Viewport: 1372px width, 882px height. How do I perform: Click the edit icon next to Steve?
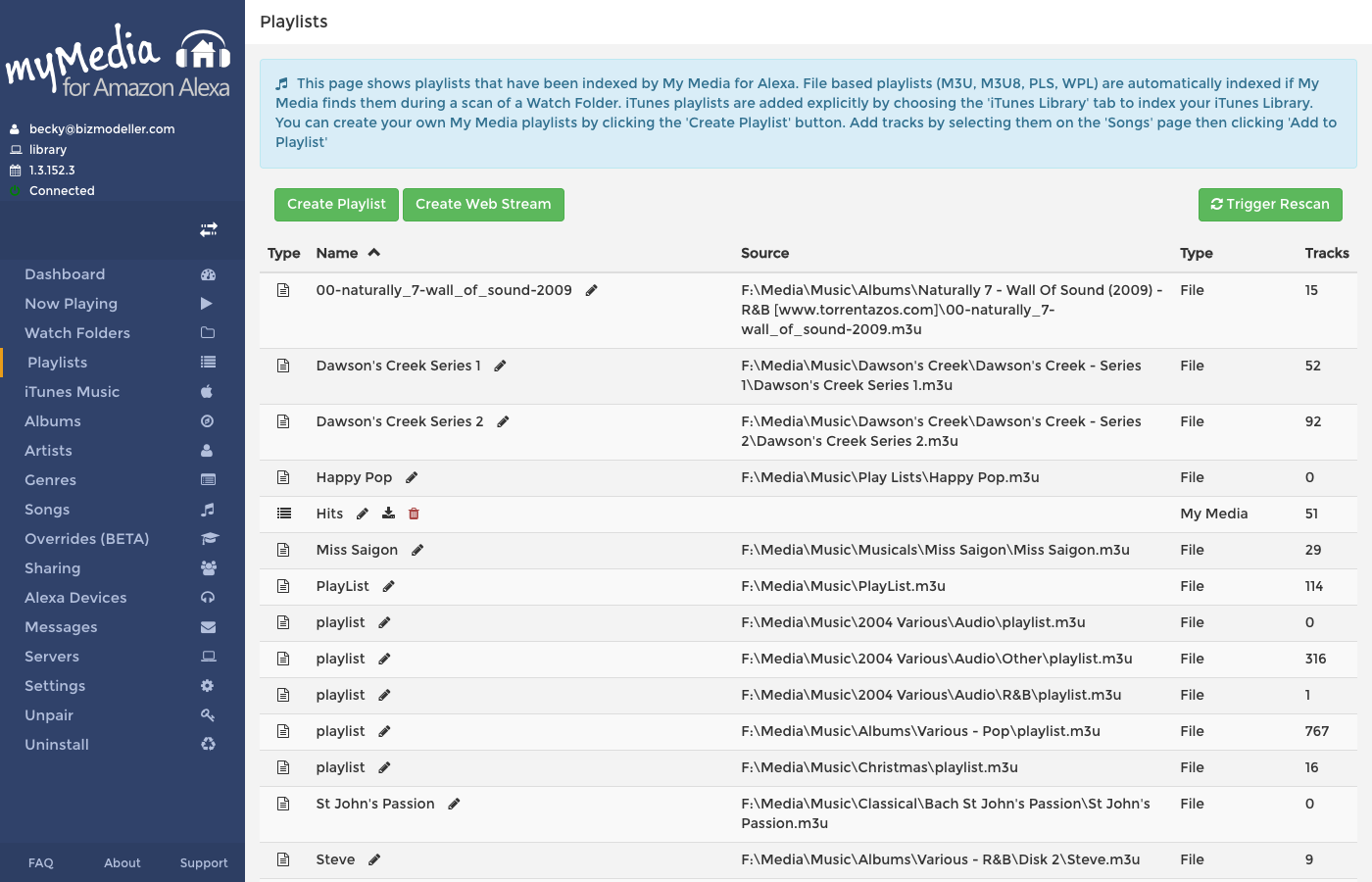coord(374,859)
